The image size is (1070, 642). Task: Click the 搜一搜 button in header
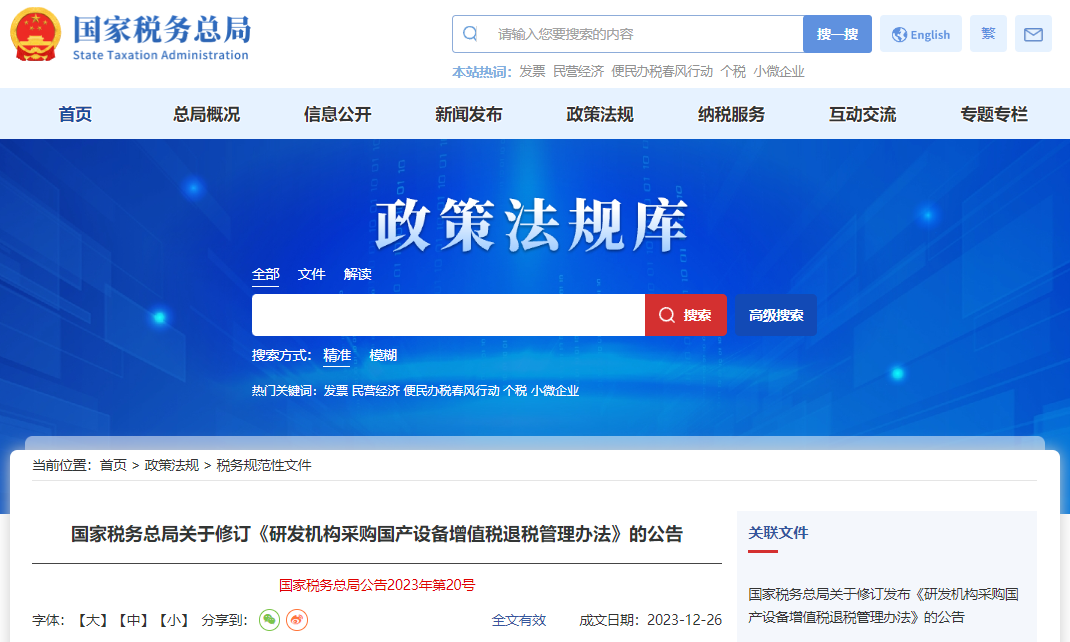[837, 34]
